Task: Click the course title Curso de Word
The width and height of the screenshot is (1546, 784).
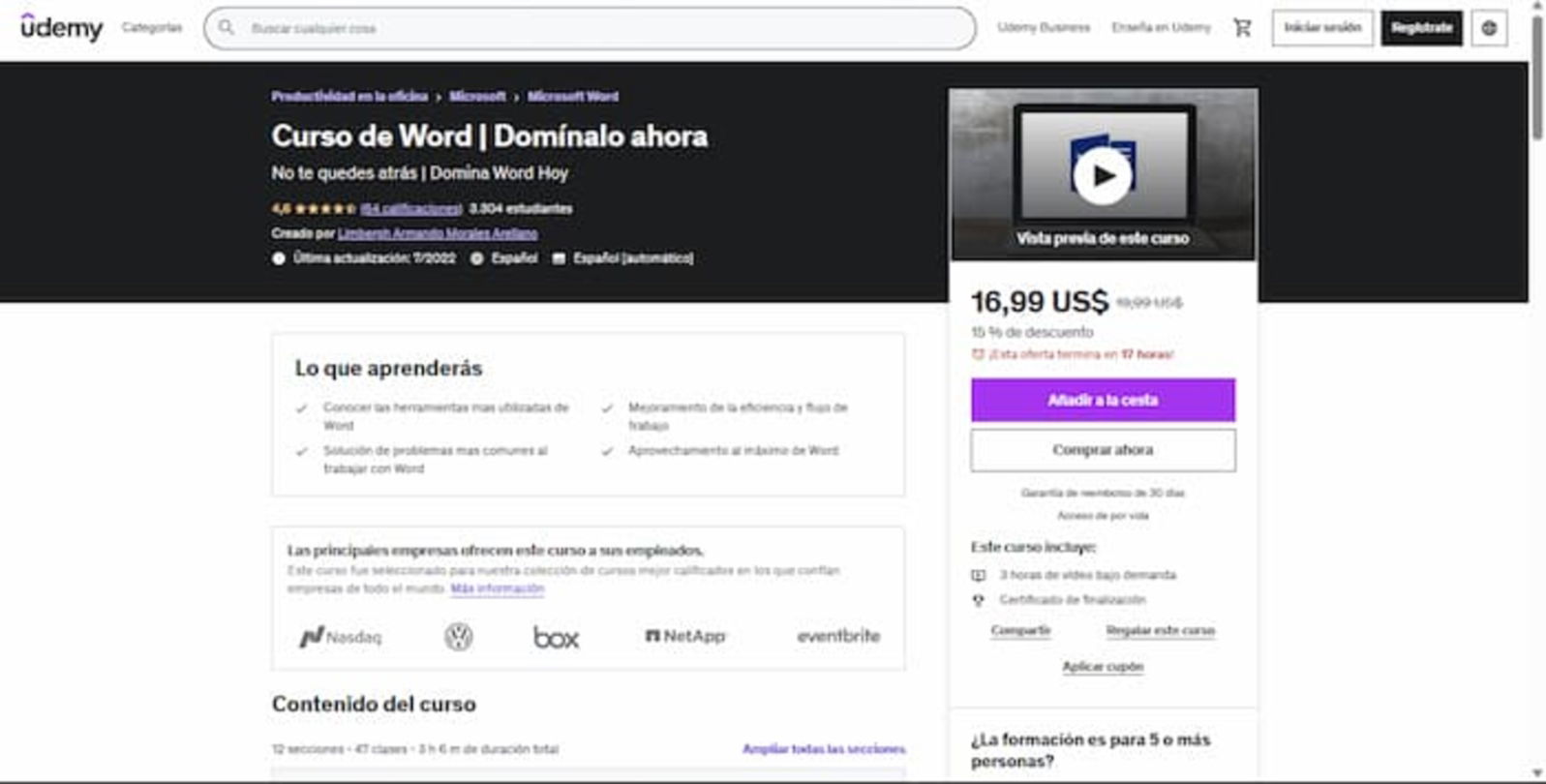Action: (x=490, y=136)
